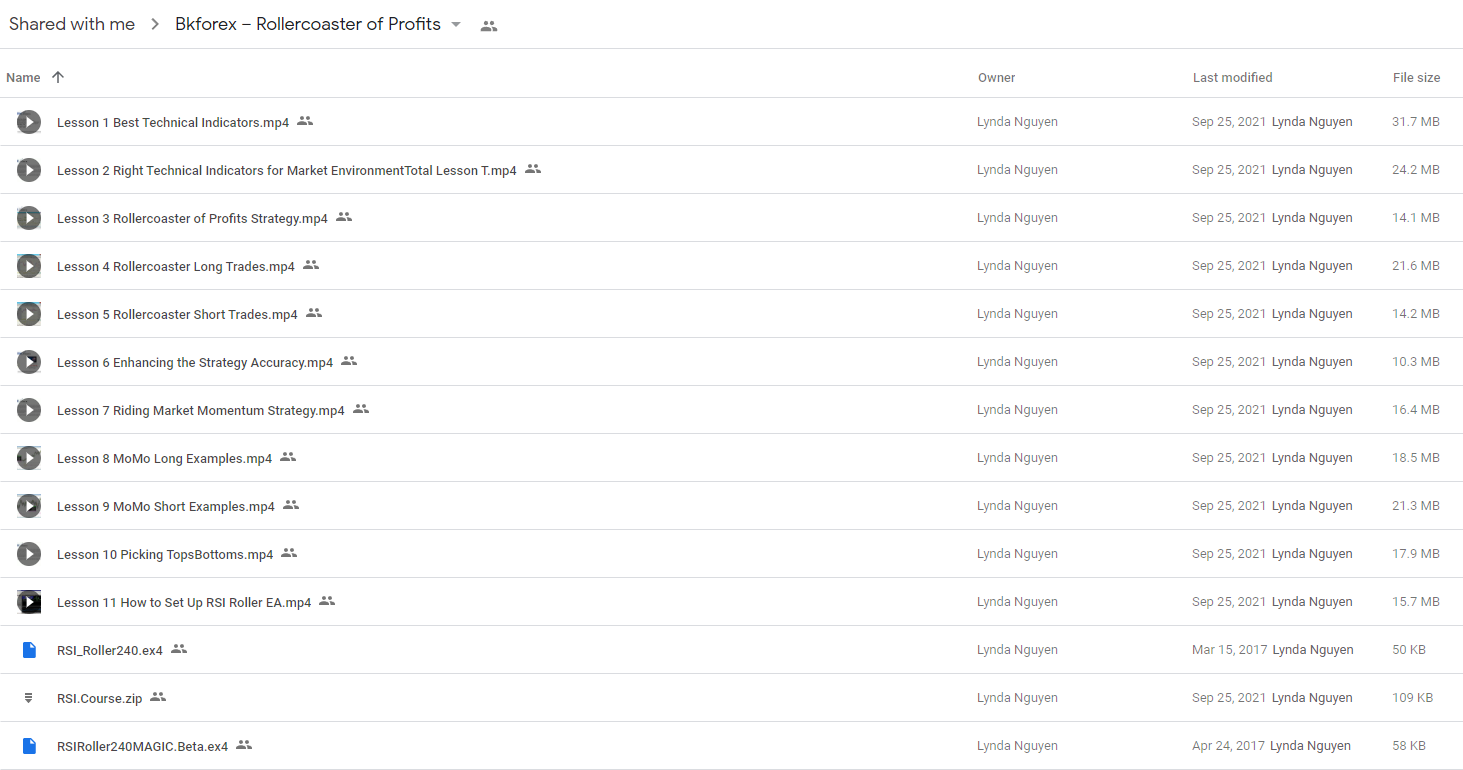1463x770 pixels.
Task: Click the zip archive icon for RSI.Course.zip
Action: (x=28, y=698)
